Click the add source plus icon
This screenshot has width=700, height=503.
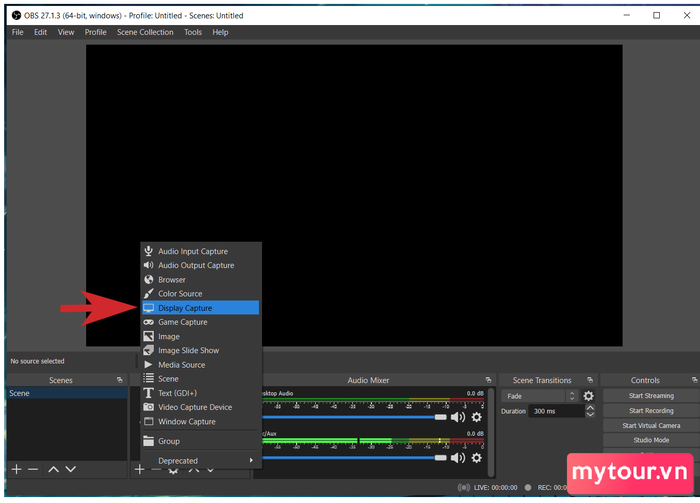click(139, 469)
